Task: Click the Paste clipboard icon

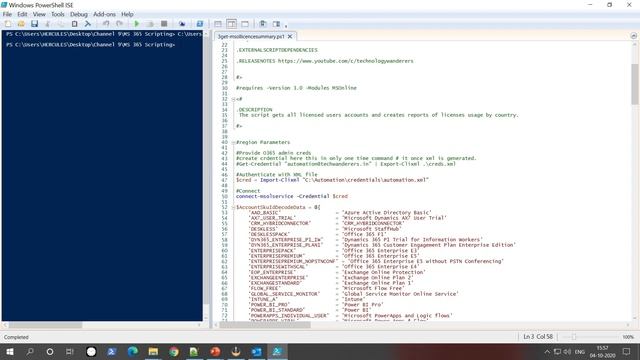Action: click(74, 24)
